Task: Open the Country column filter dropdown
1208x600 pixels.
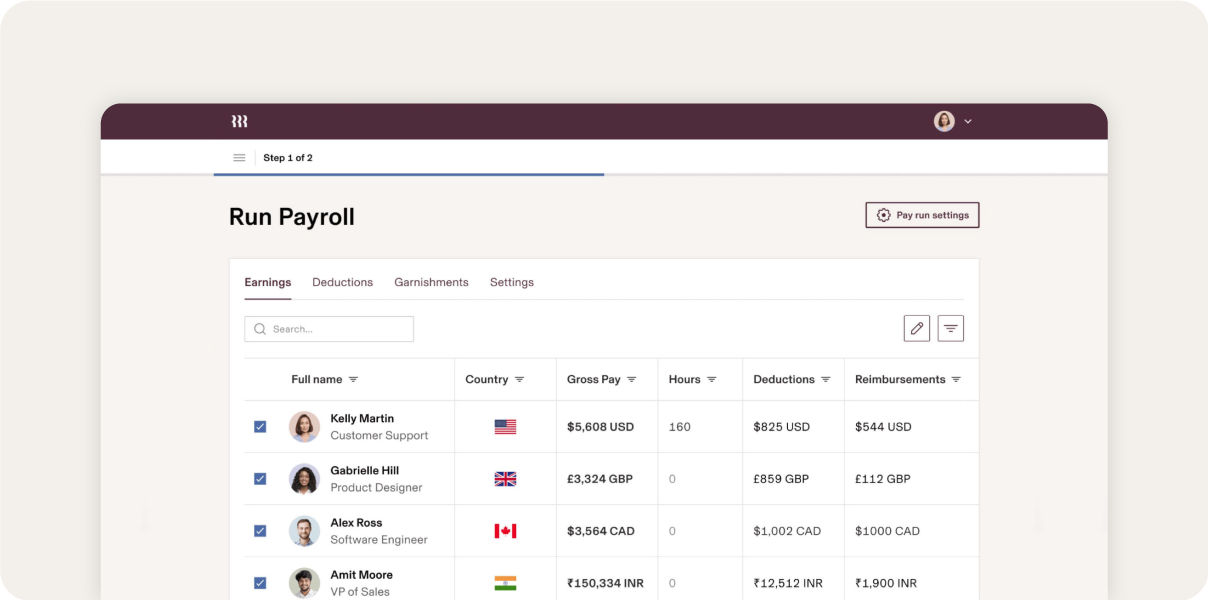Action: click(518, 379)
